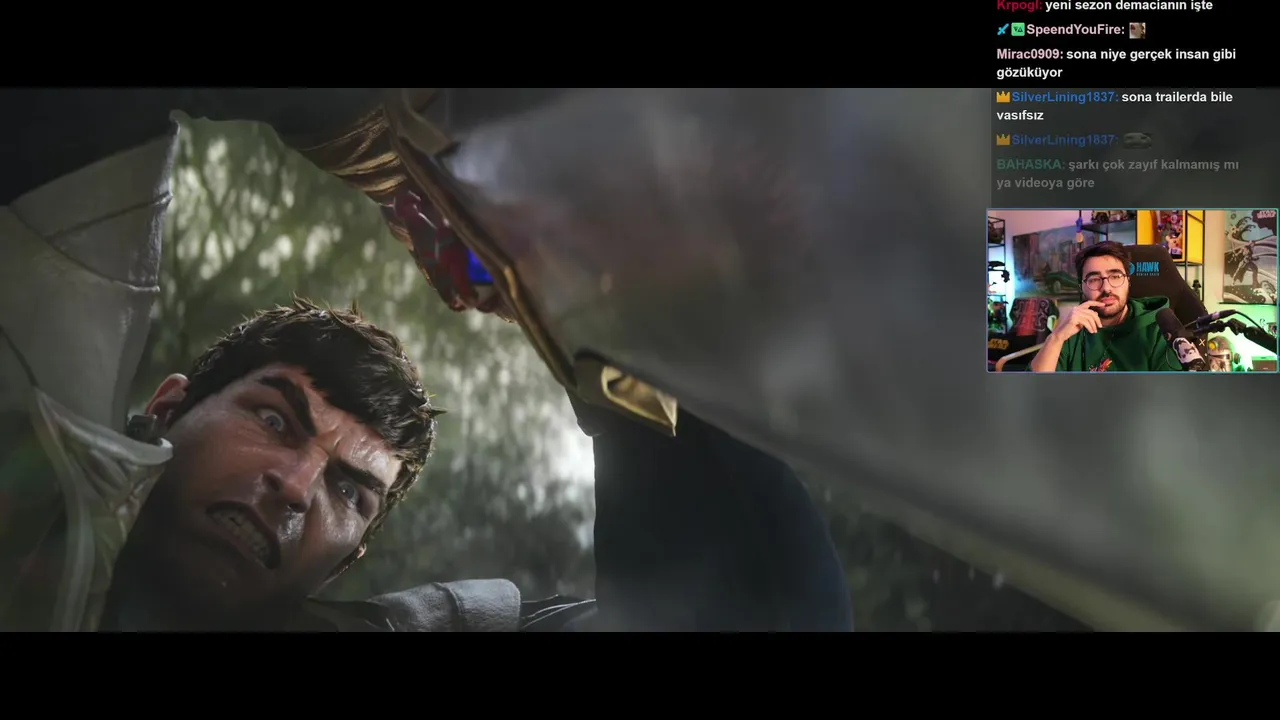
Task: Open SilverLining1837 username before 'sona trailerda bile'
Action: (1065, 97)
